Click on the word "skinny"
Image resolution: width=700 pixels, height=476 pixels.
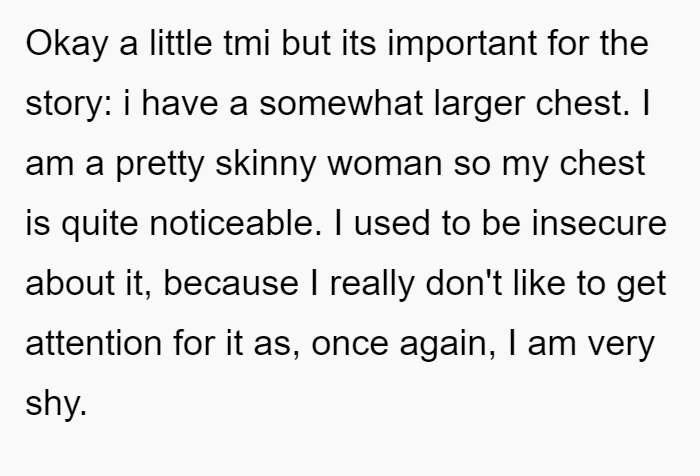[266, 165]
